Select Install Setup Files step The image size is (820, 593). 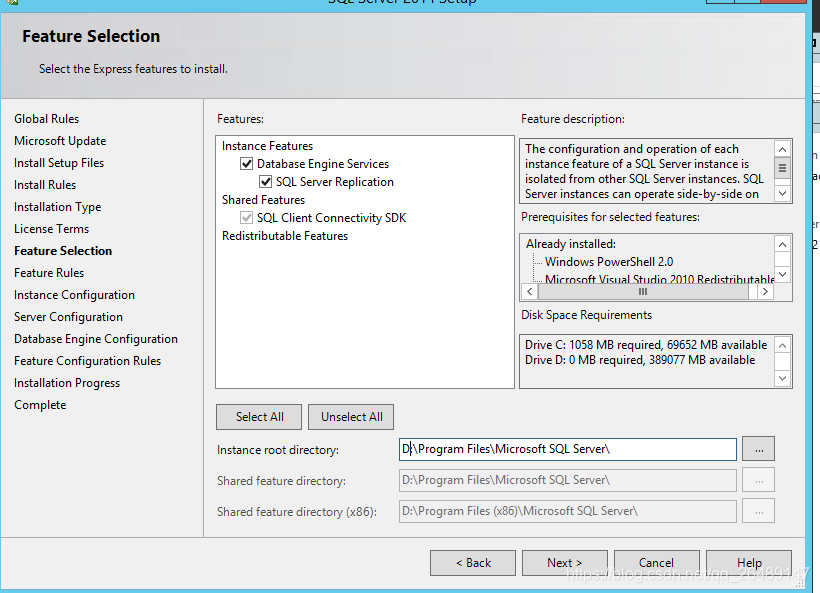(59, 163)
